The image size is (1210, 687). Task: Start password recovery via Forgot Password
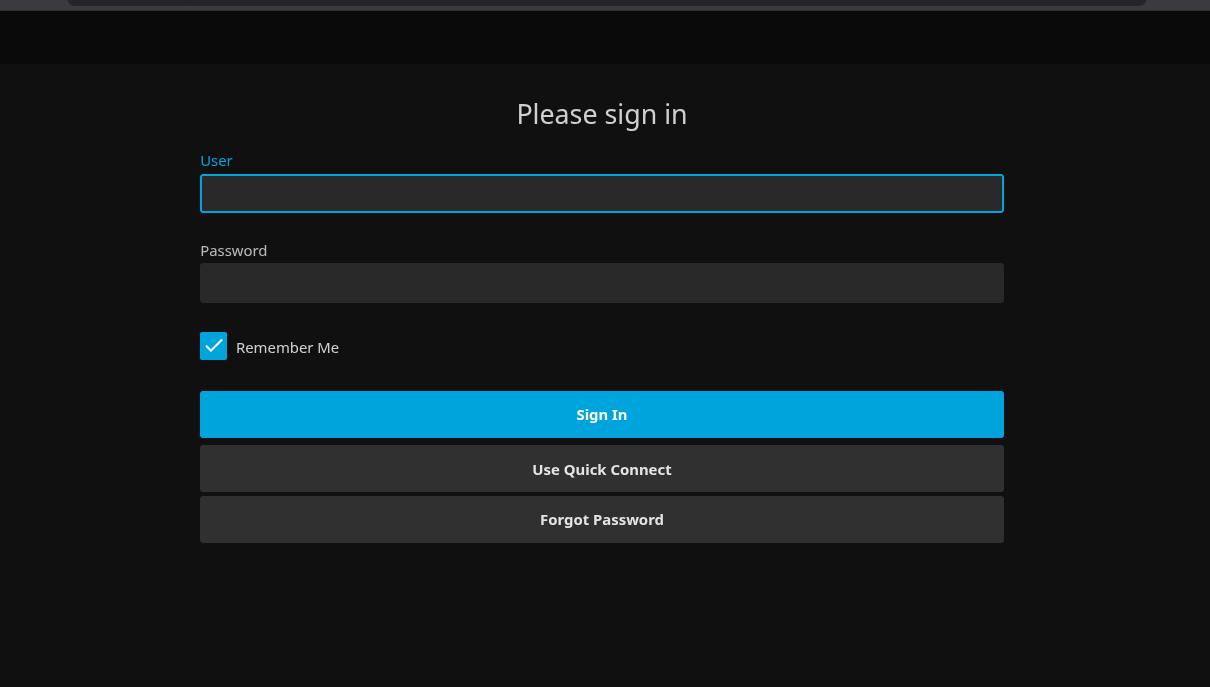(x=601, y=520)
